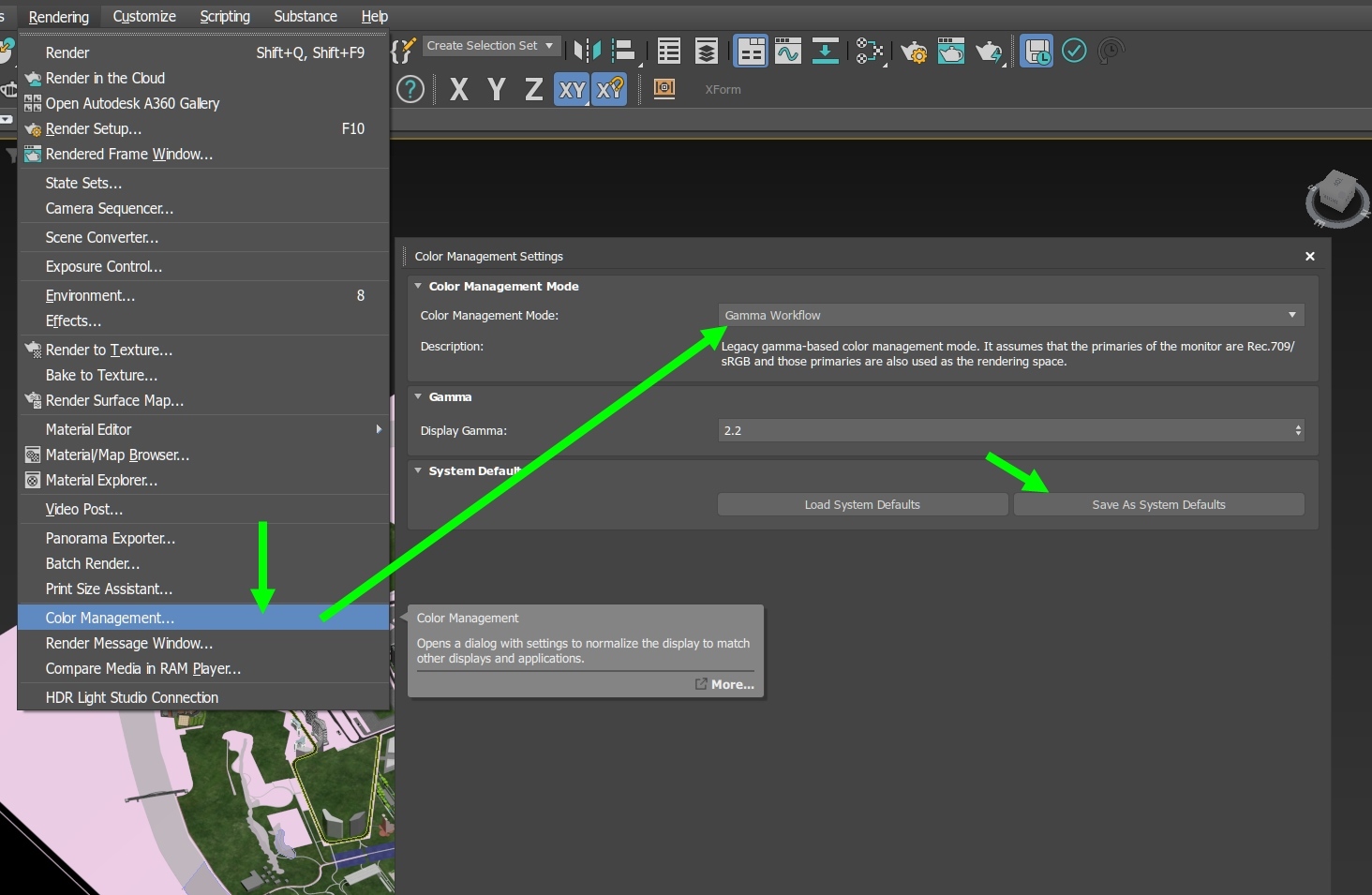This screenshot has height=895, width=1372.
Task: Toggle the Restrict to XY plane constraint
Action: 571,90
